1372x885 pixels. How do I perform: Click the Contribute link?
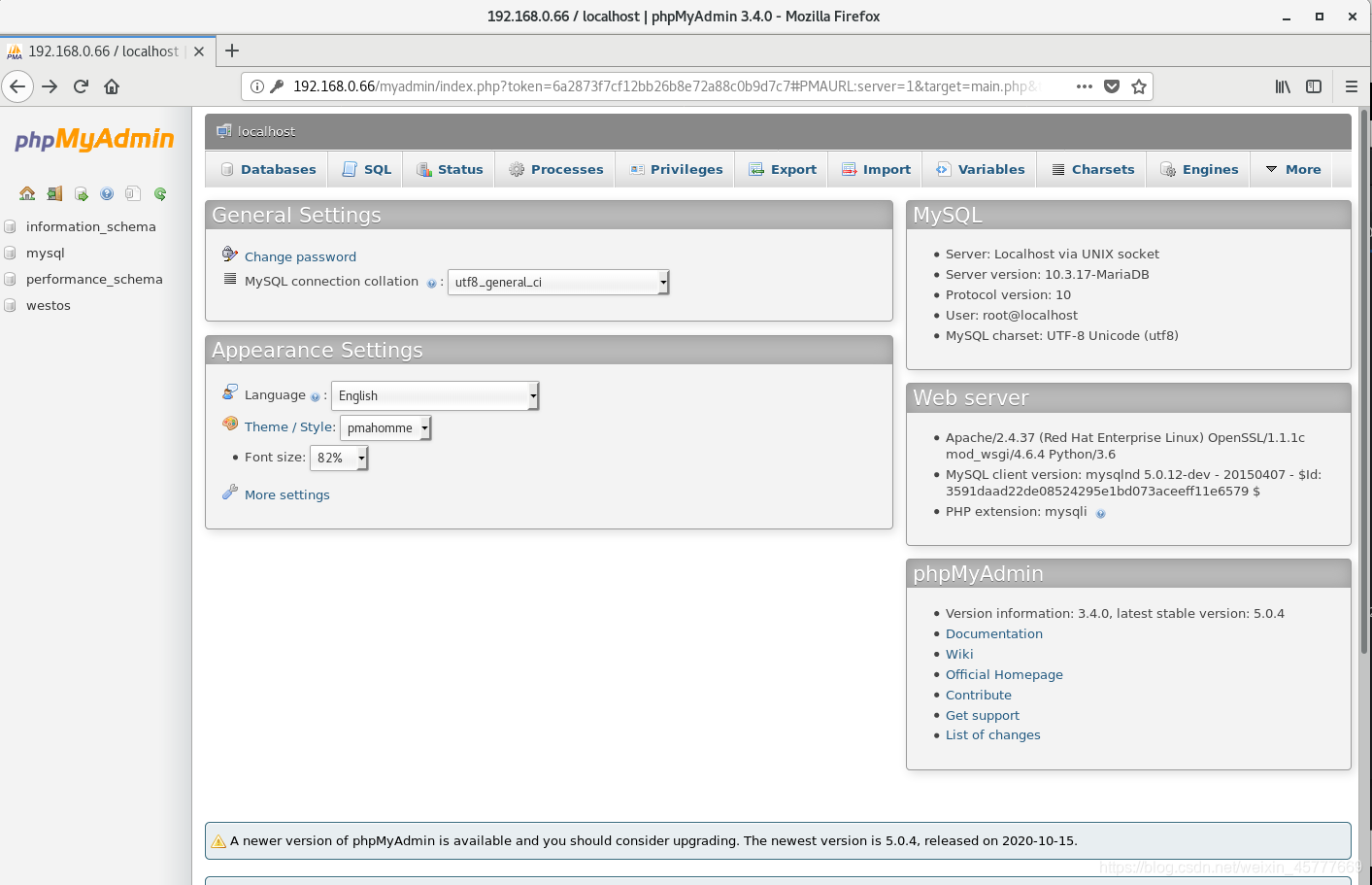click(979, 695)
